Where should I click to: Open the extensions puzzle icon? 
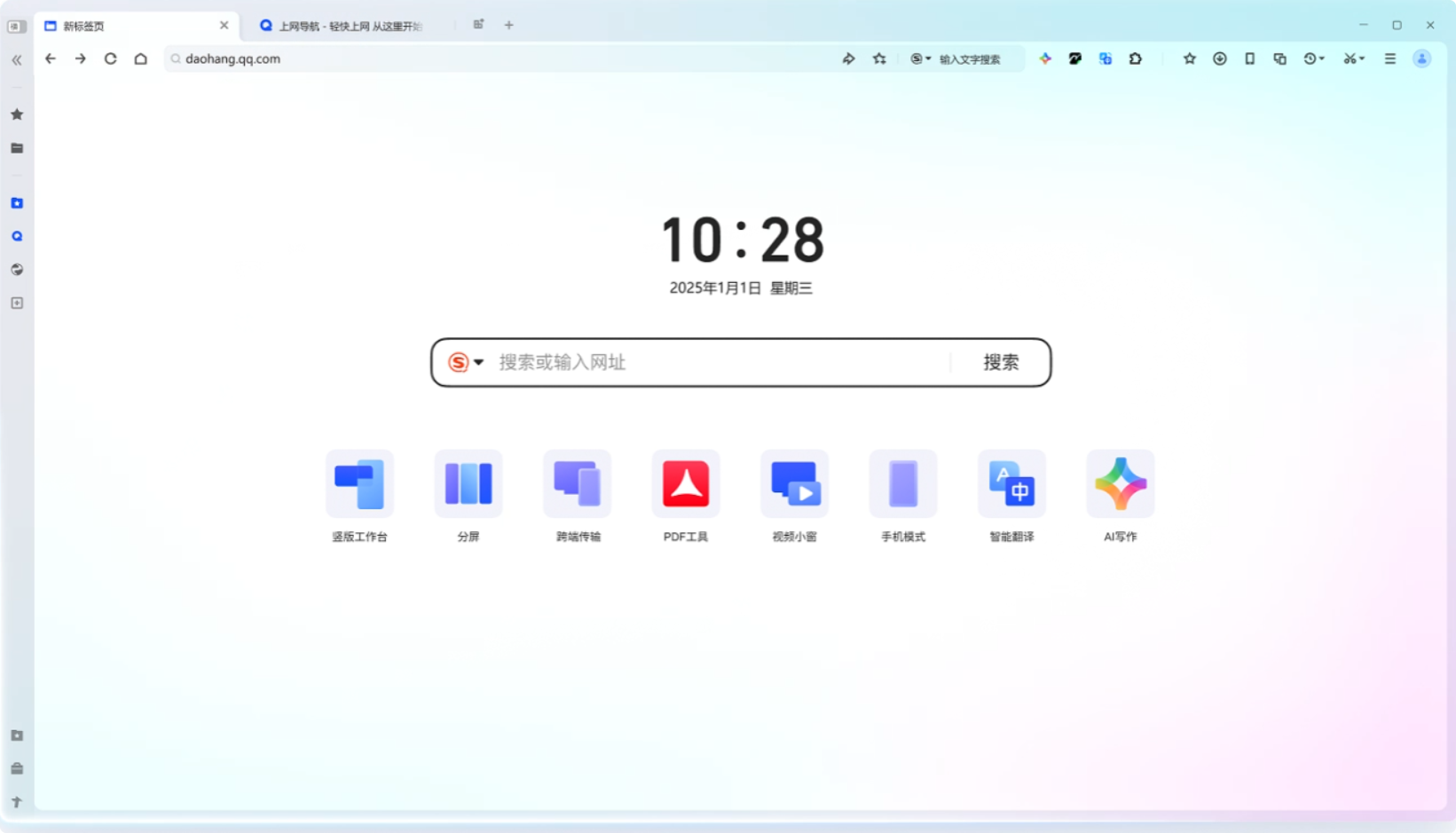[x=1136, y=59]
